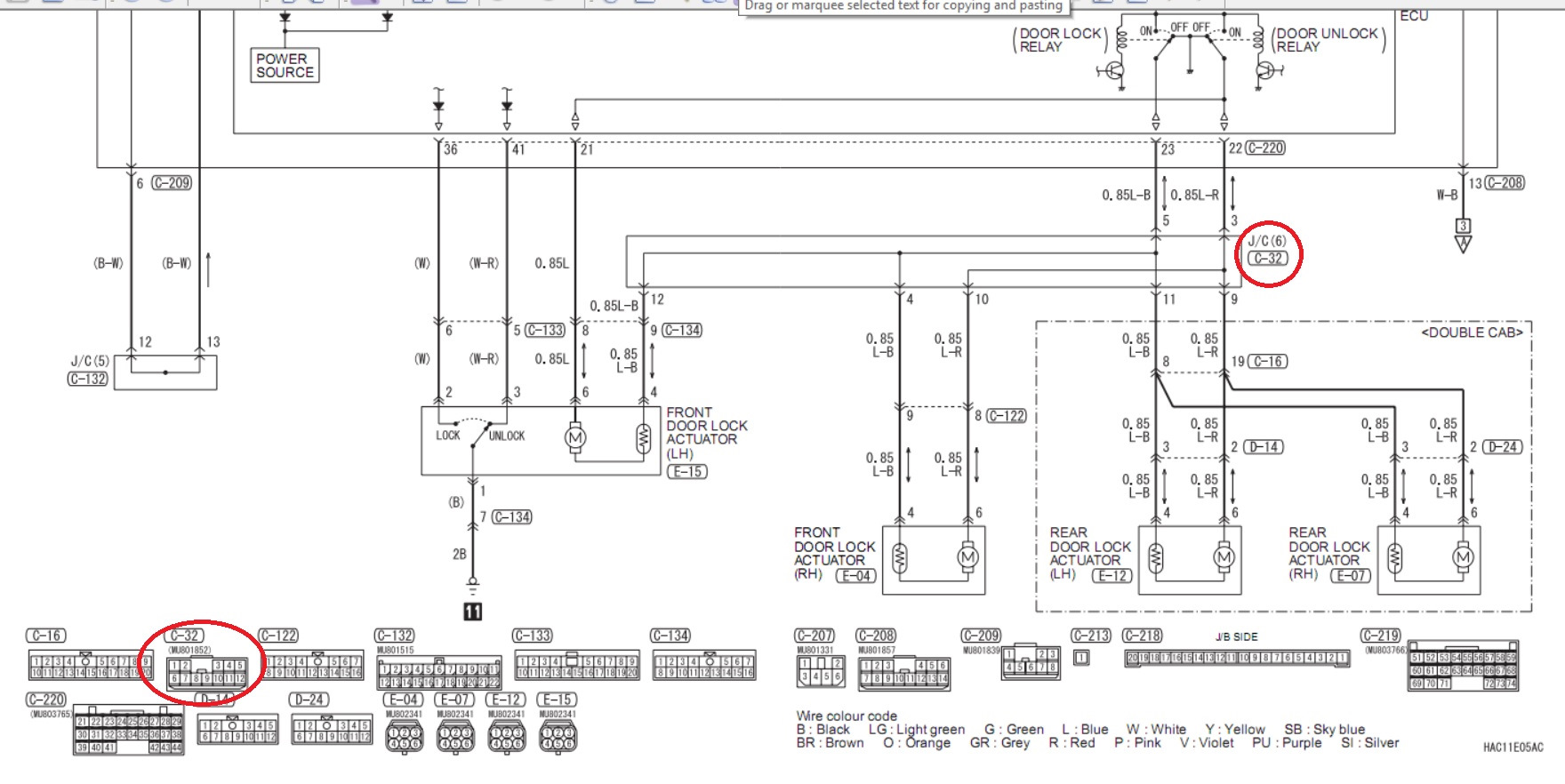Click the ECU text at top right
This screenshot has height=784, width=1565.
pos(1414,16)
